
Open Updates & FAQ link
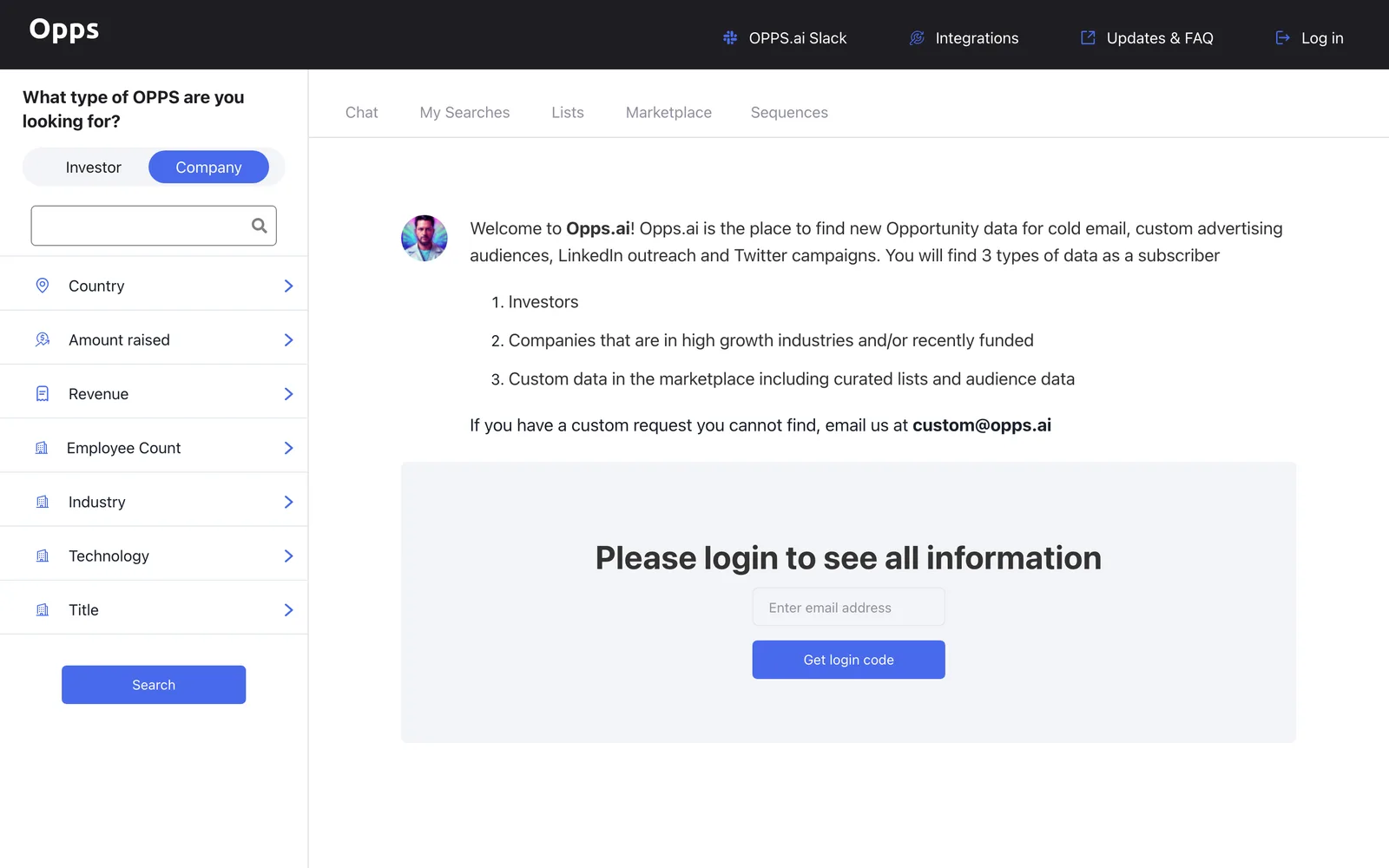tap(1147, 38)
